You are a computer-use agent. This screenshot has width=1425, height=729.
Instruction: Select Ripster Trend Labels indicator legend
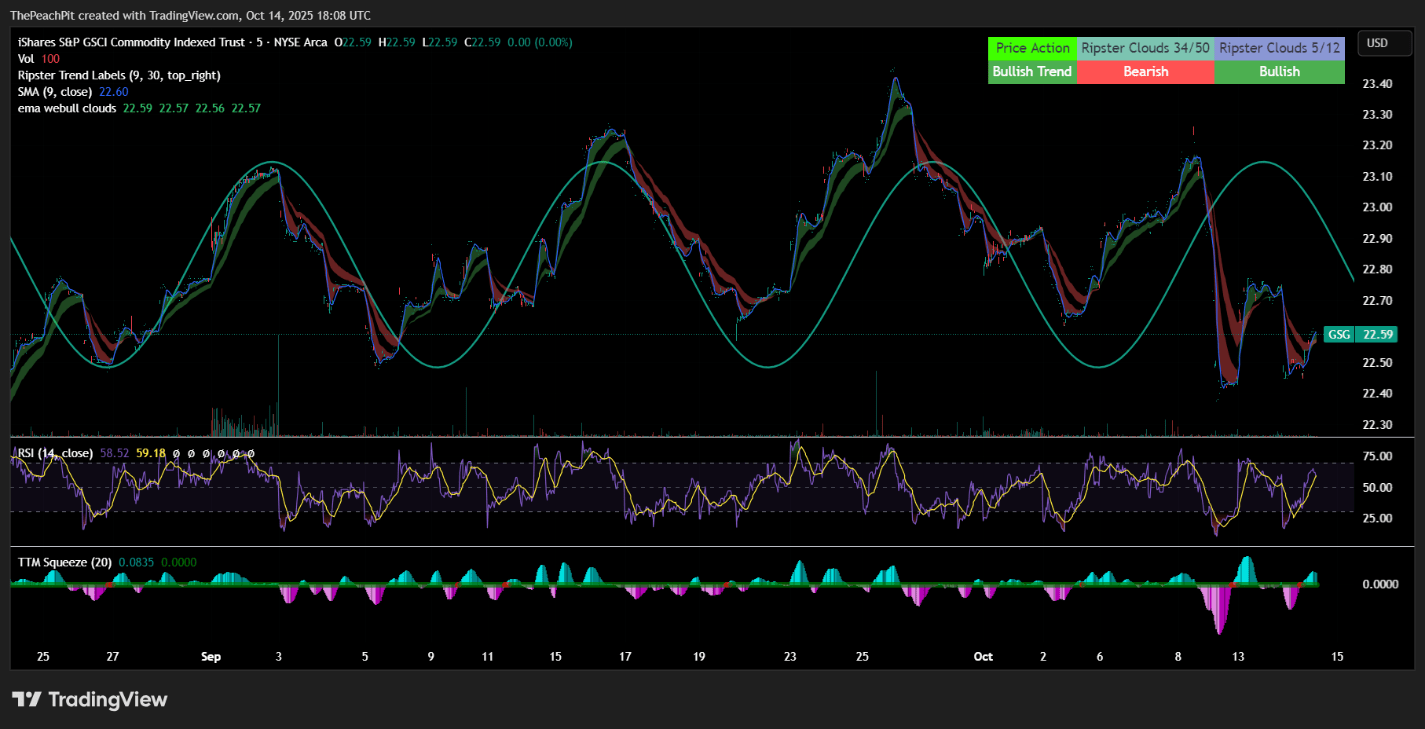point(119,75)
